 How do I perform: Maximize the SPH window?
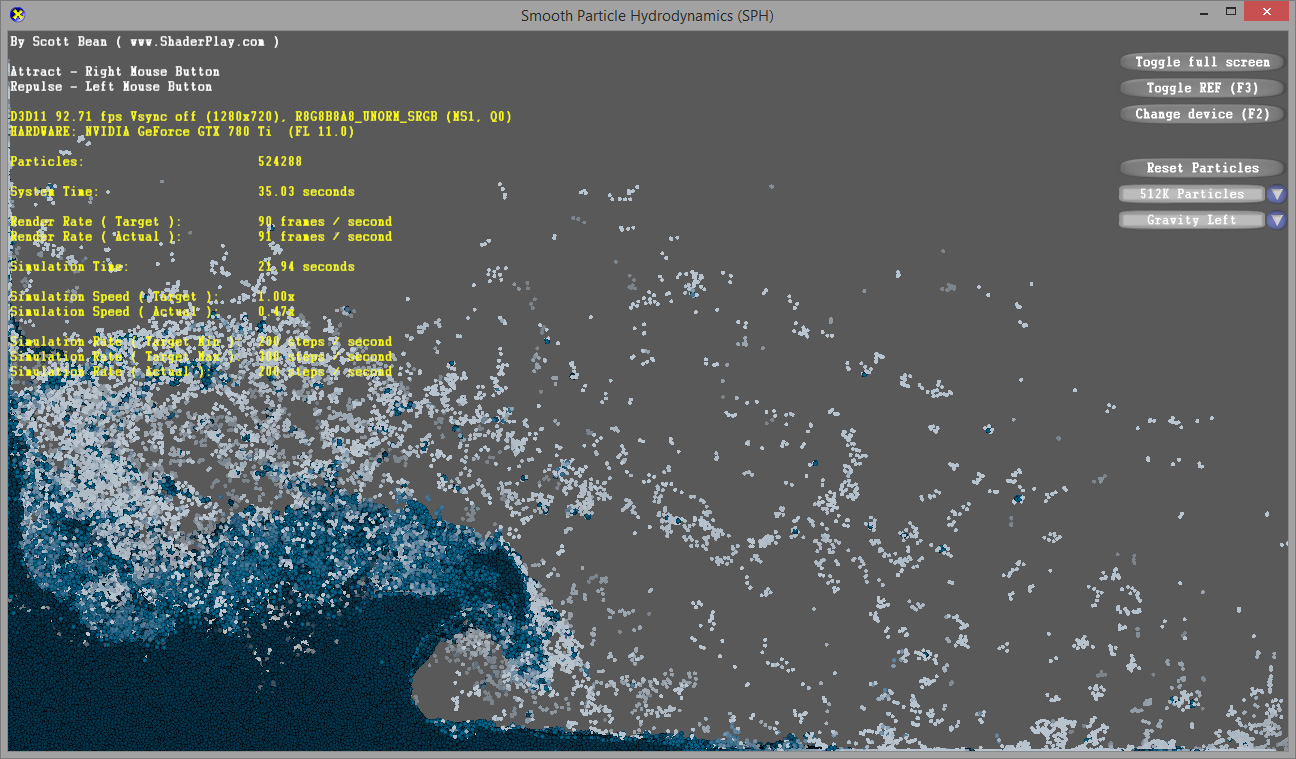click(x=1232, y=12)
